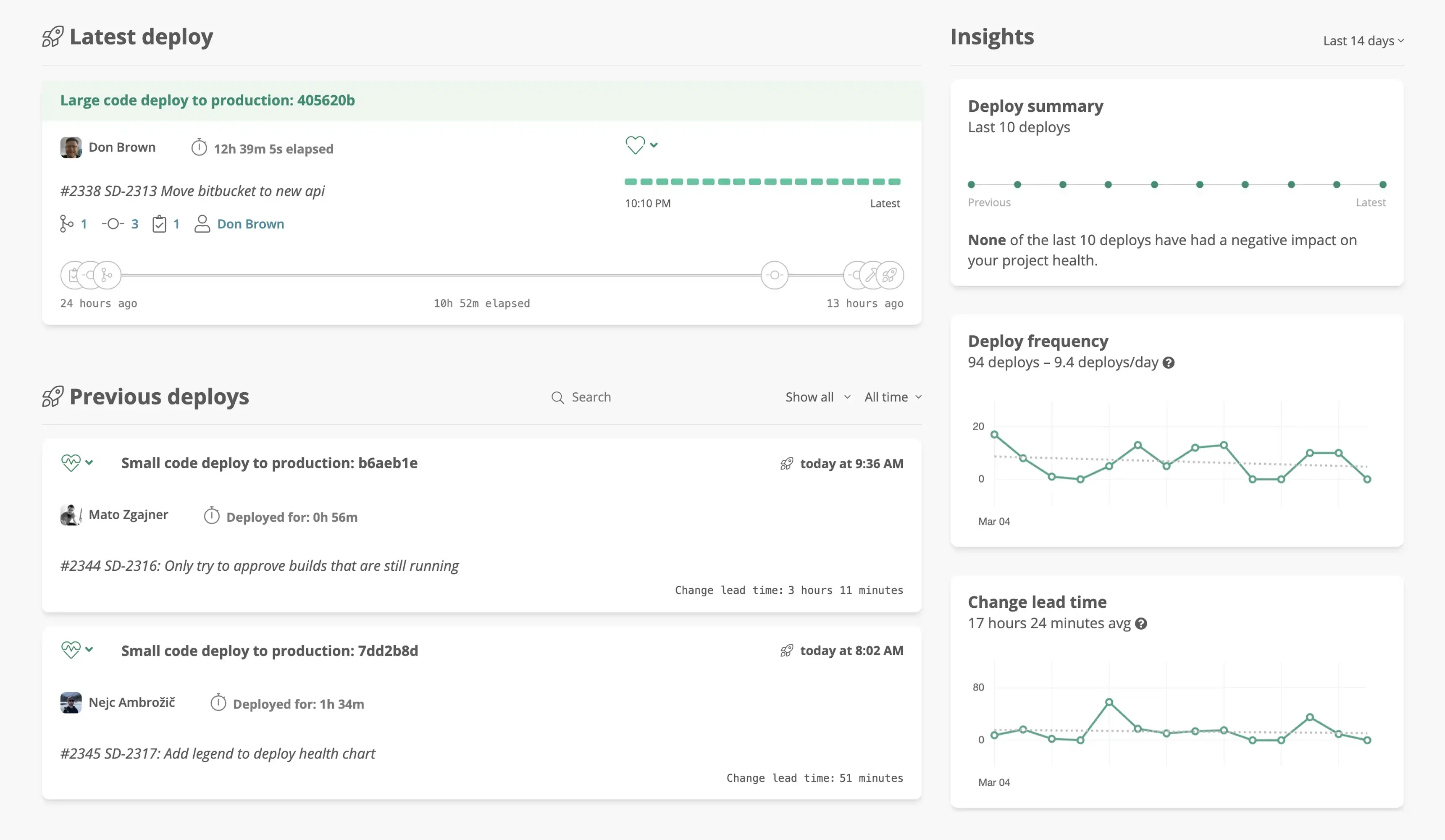This screenshot has width=1445, height=840.
Task: Click the rocket icon beside Latest deploy heading
Action: tap(53, 37)
